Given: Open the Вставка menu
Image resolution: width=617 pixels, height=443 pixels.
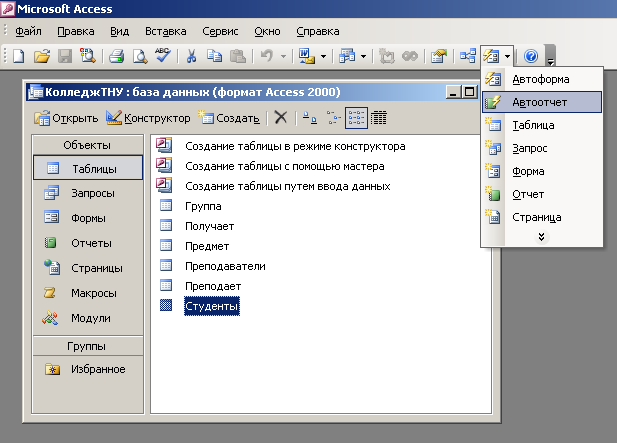Looking at the screenshot, I should click(166, 31).
